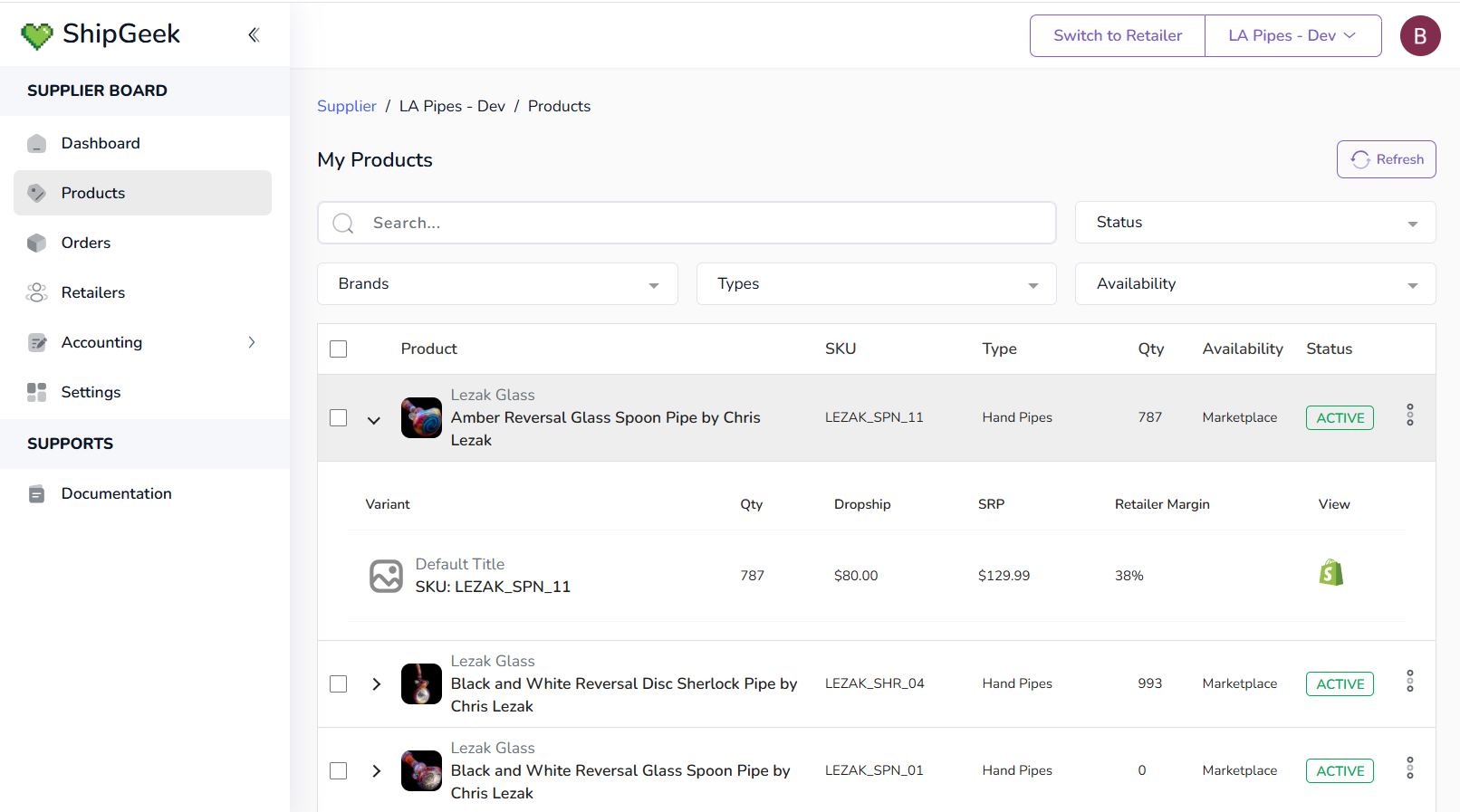Click the Type column header
1460x812 pixels.
tap(1000, 349)
